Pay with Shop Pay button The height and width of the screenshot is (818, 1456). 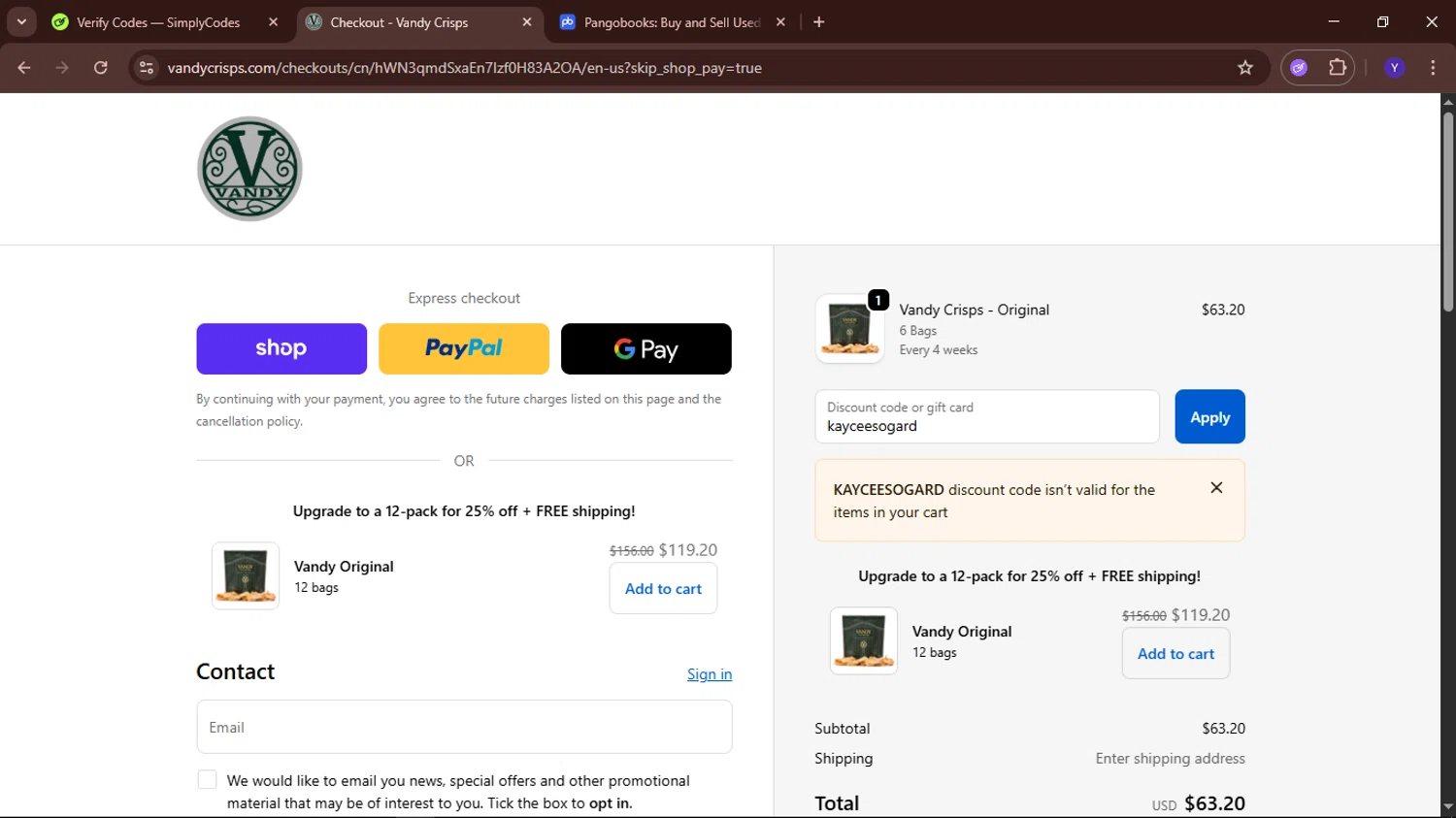click(281, 348)
